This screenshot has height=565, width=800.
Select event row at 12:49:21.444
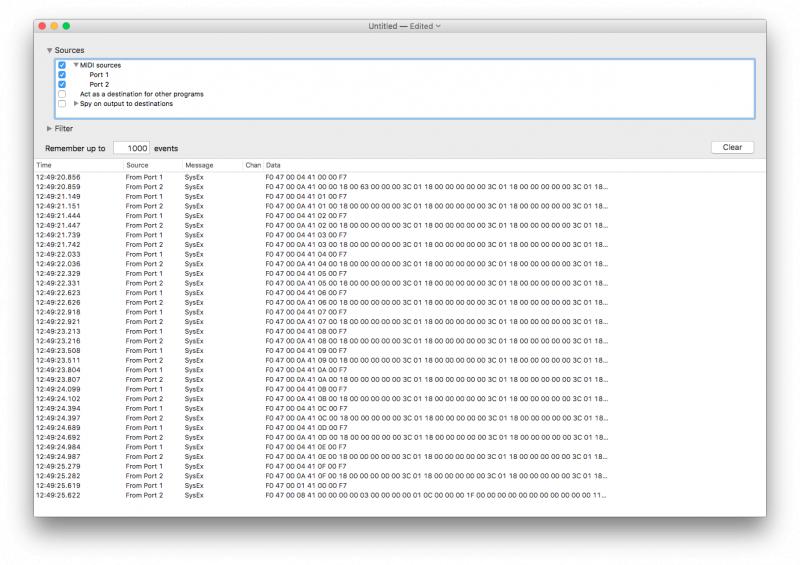coord(400,216)
